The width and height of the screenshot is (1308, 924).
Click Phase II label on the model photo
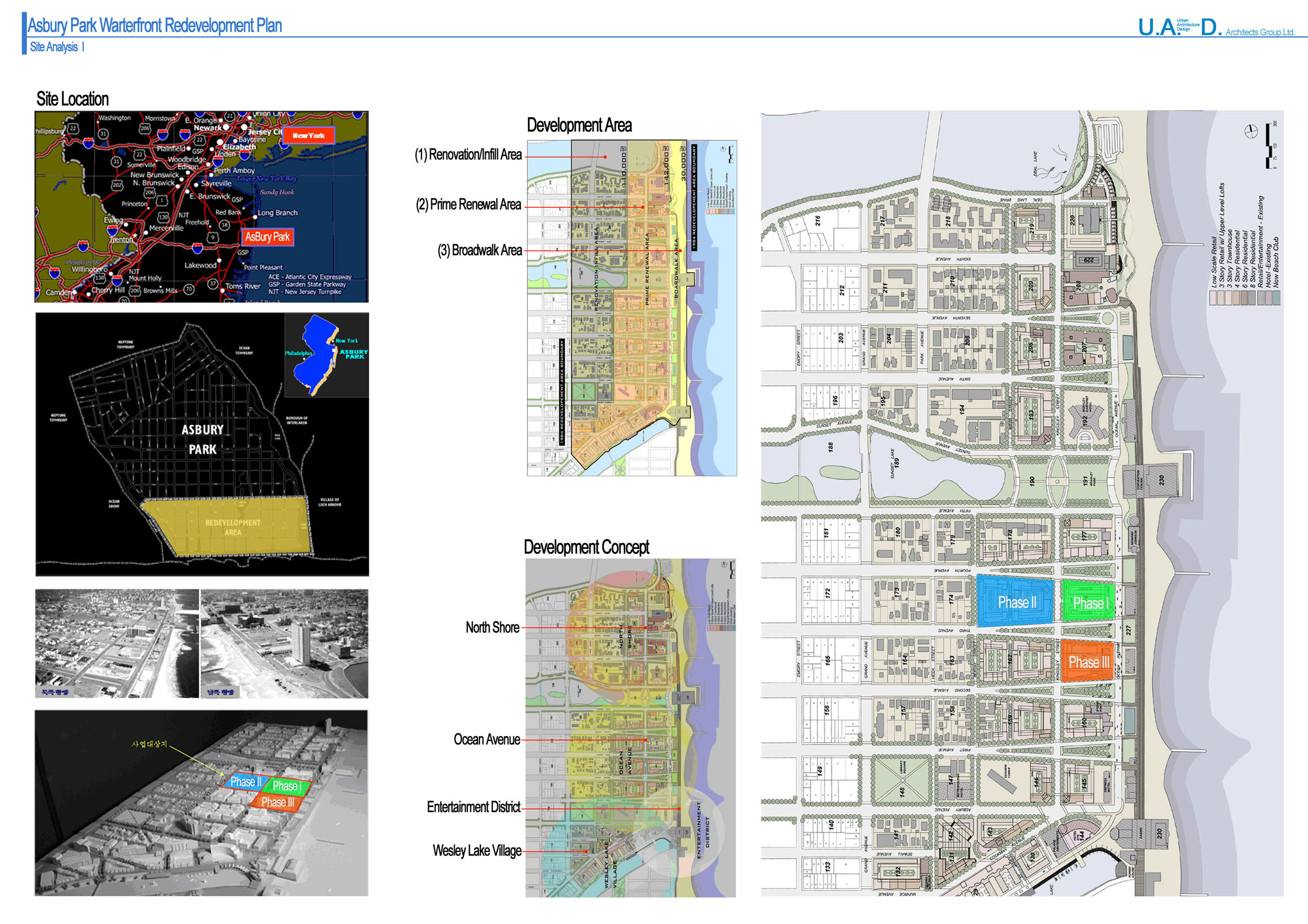pos(246,782)
